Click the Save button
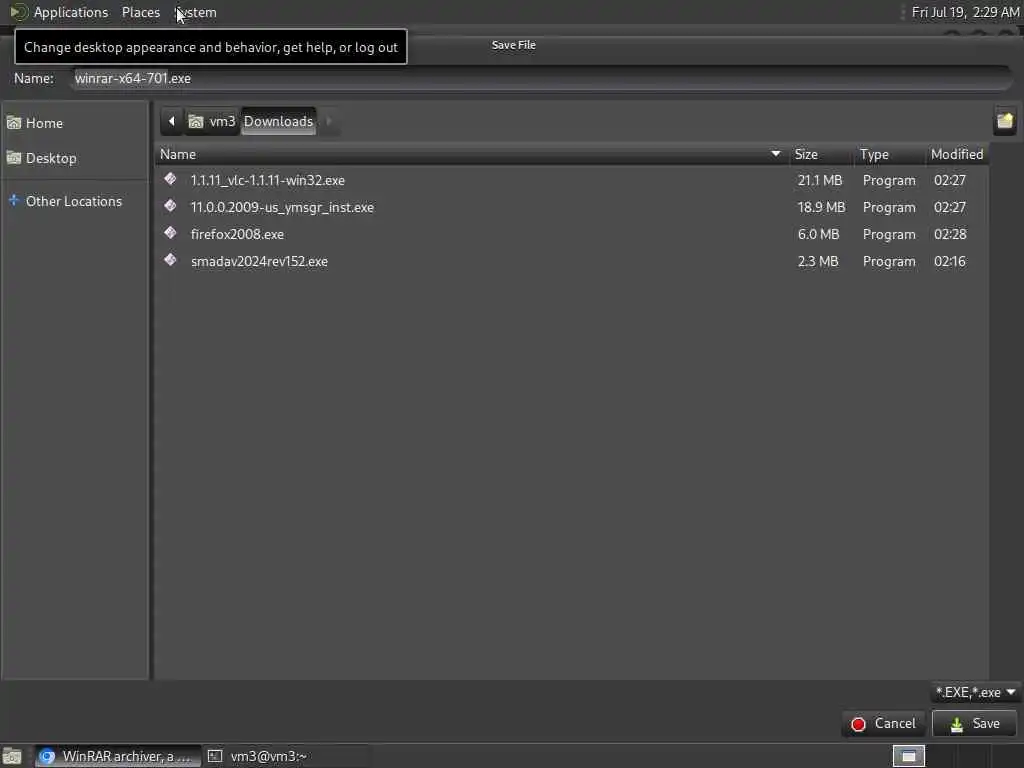Image resolution: width=1024 pixels, height=768 pixels. [x=974, y=724]
